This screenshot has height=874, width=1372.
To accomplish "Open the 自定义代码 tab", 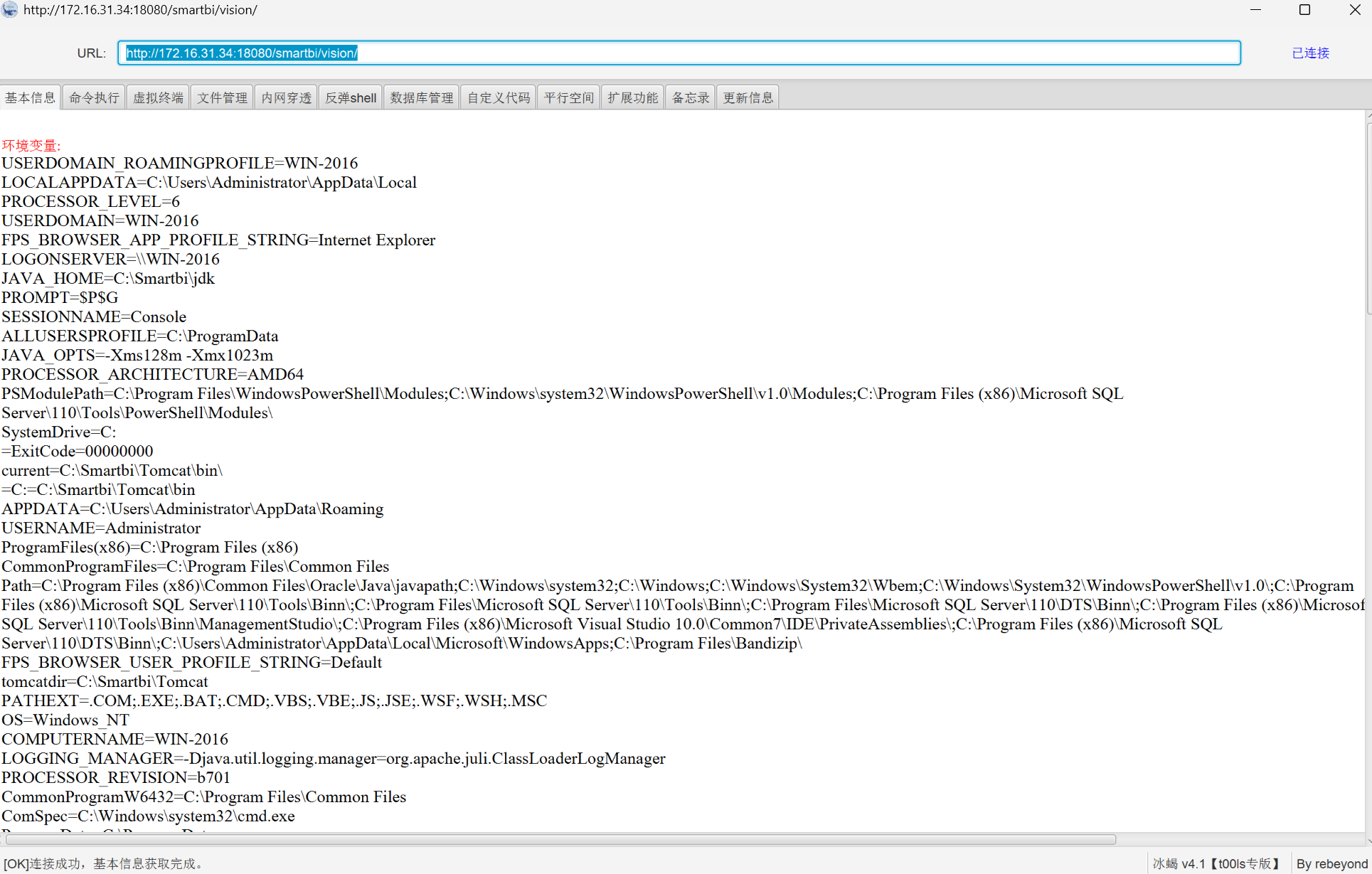I will click(499, 97).
